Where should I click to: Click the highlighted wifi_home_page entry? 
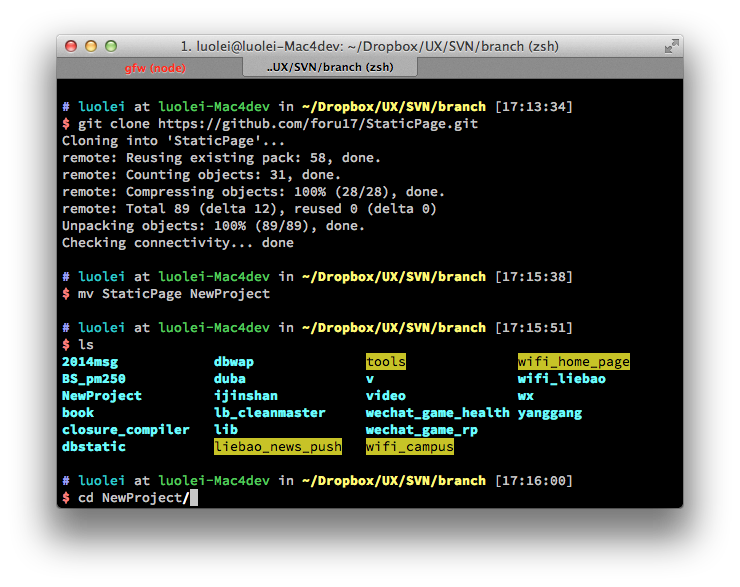click(x=574, y=362)
